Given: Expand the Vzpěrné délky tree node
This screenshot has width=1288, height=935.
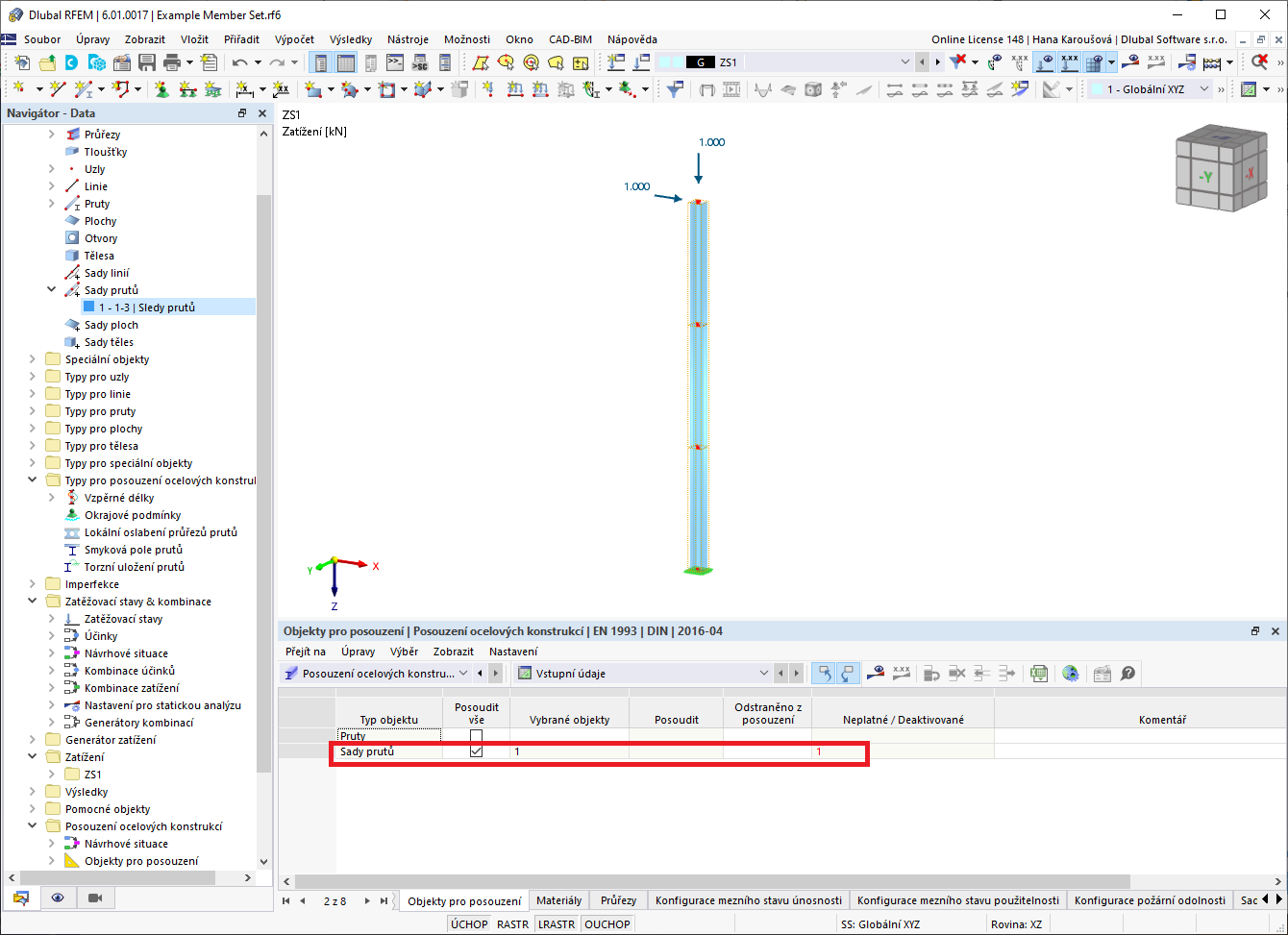Looking at the screenshot, I should [52, 498].
